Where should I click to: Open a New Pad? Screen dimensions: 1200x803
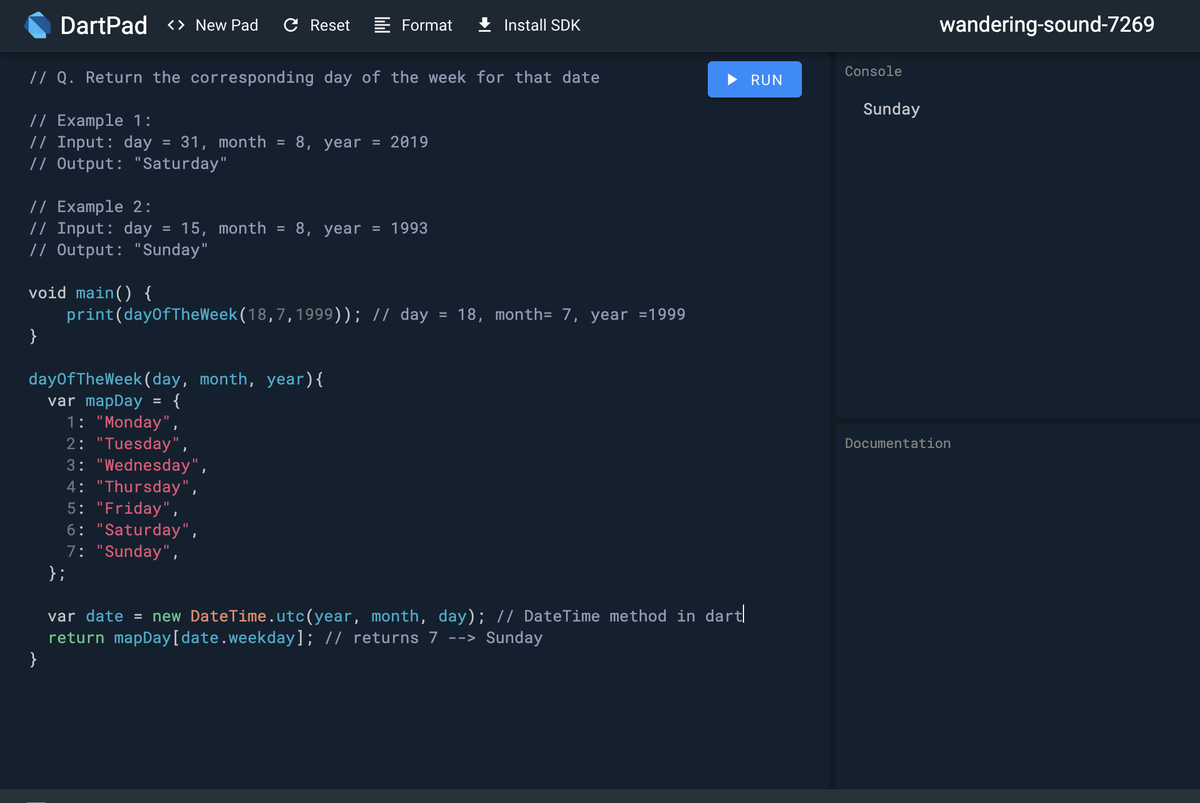(x=212, y=25)
